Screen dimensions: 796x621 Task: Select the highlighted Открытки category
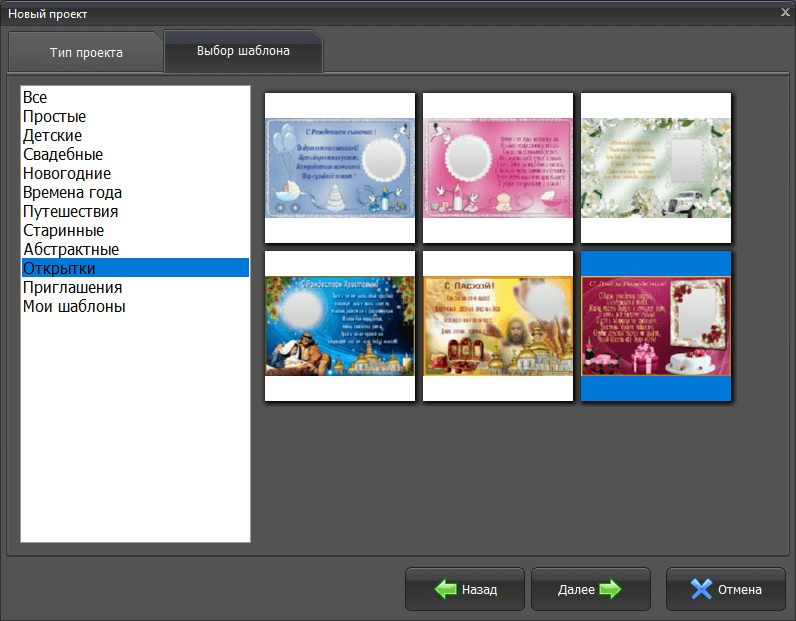coord(135,268)
